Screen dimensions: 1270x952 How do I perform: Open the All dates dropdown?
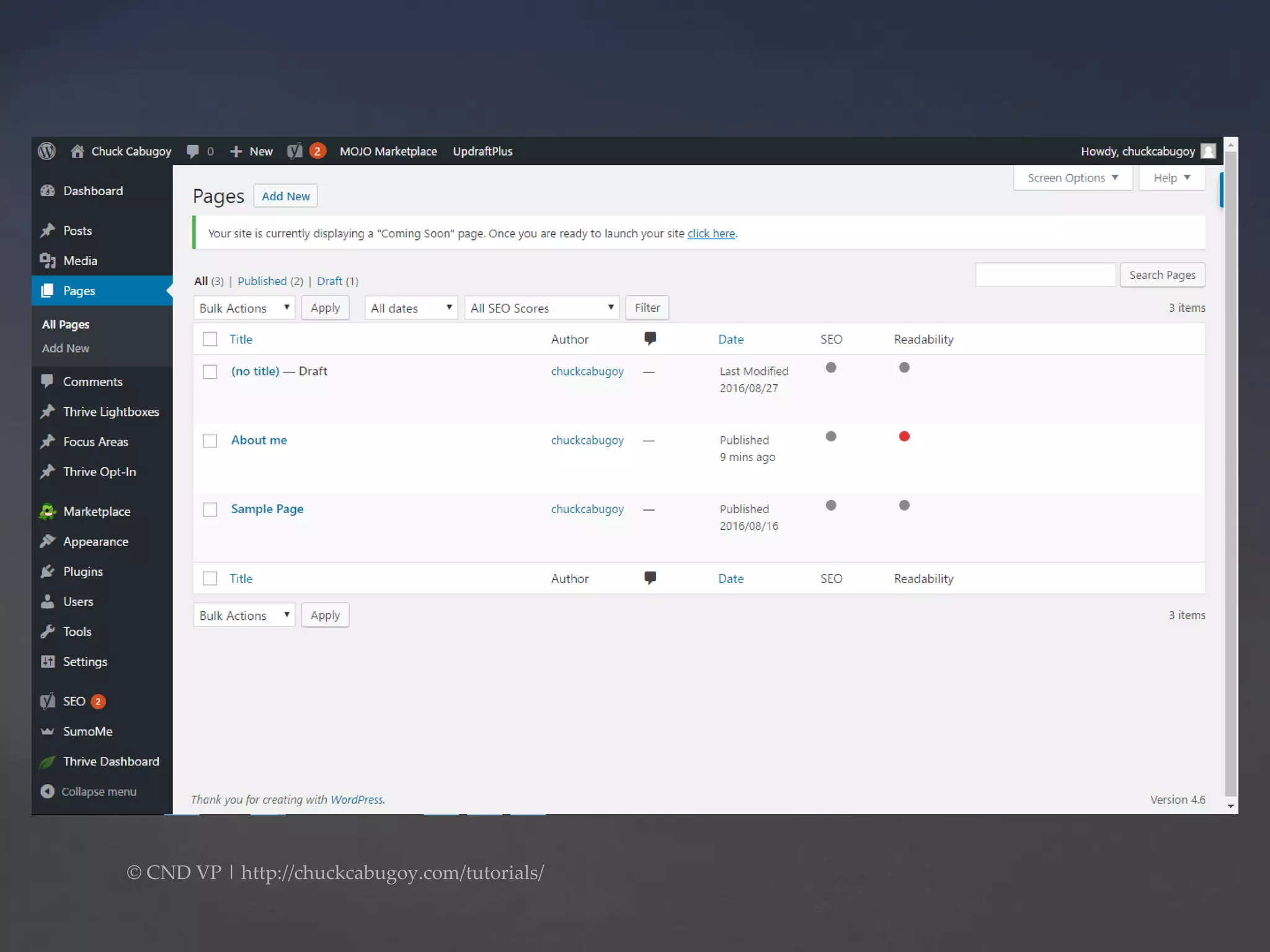(x=411, y=308)
